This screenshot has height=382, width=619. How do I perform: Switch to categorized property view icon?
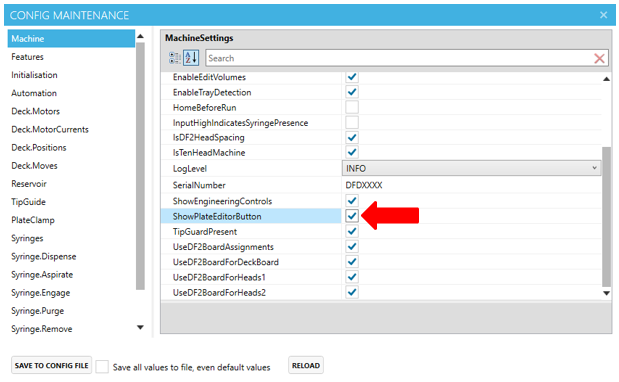[x=174, y=58]
